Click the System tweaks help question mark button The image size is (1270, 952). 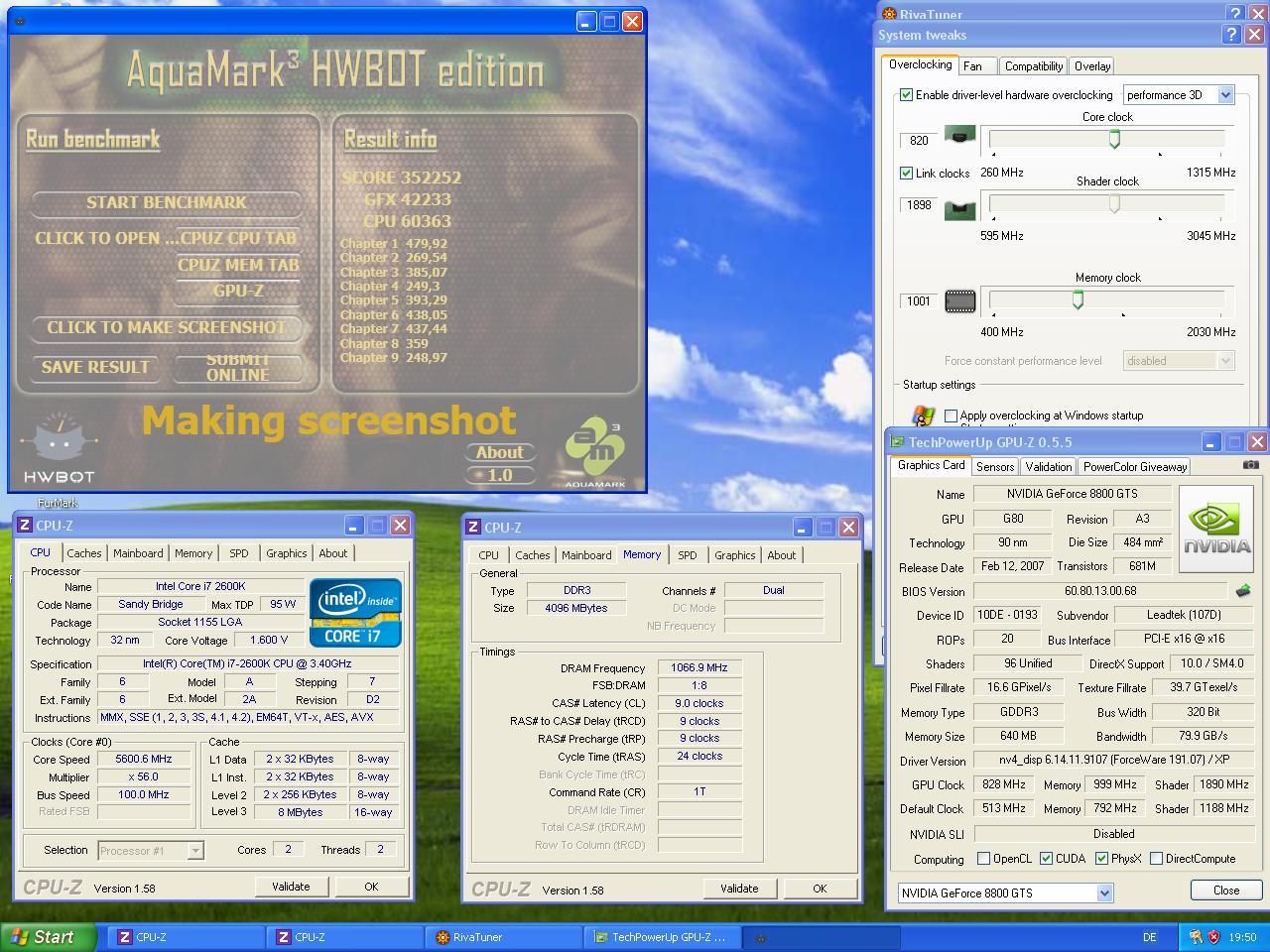coord(1231,35)
